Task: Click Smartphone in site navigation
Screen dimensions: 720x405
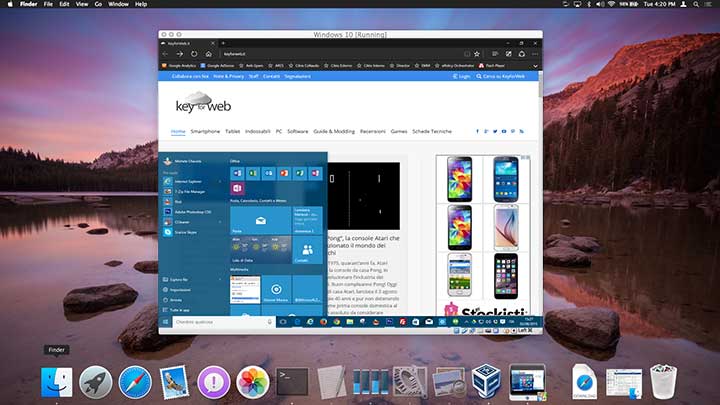Action: pos(205,131)
